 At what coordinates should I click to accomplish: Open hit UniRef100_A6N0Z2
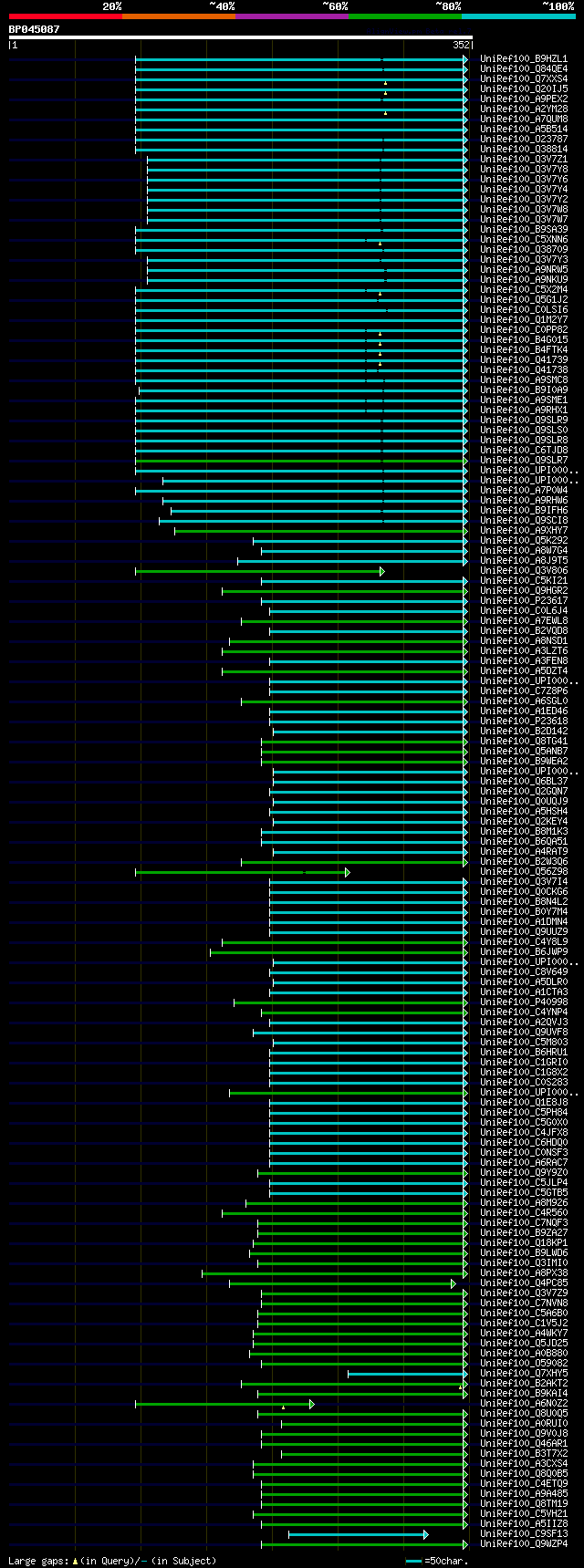[x=524, y=1404]
